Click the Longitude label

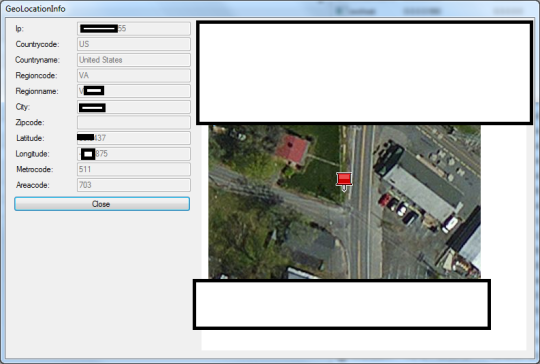(32, 154)
